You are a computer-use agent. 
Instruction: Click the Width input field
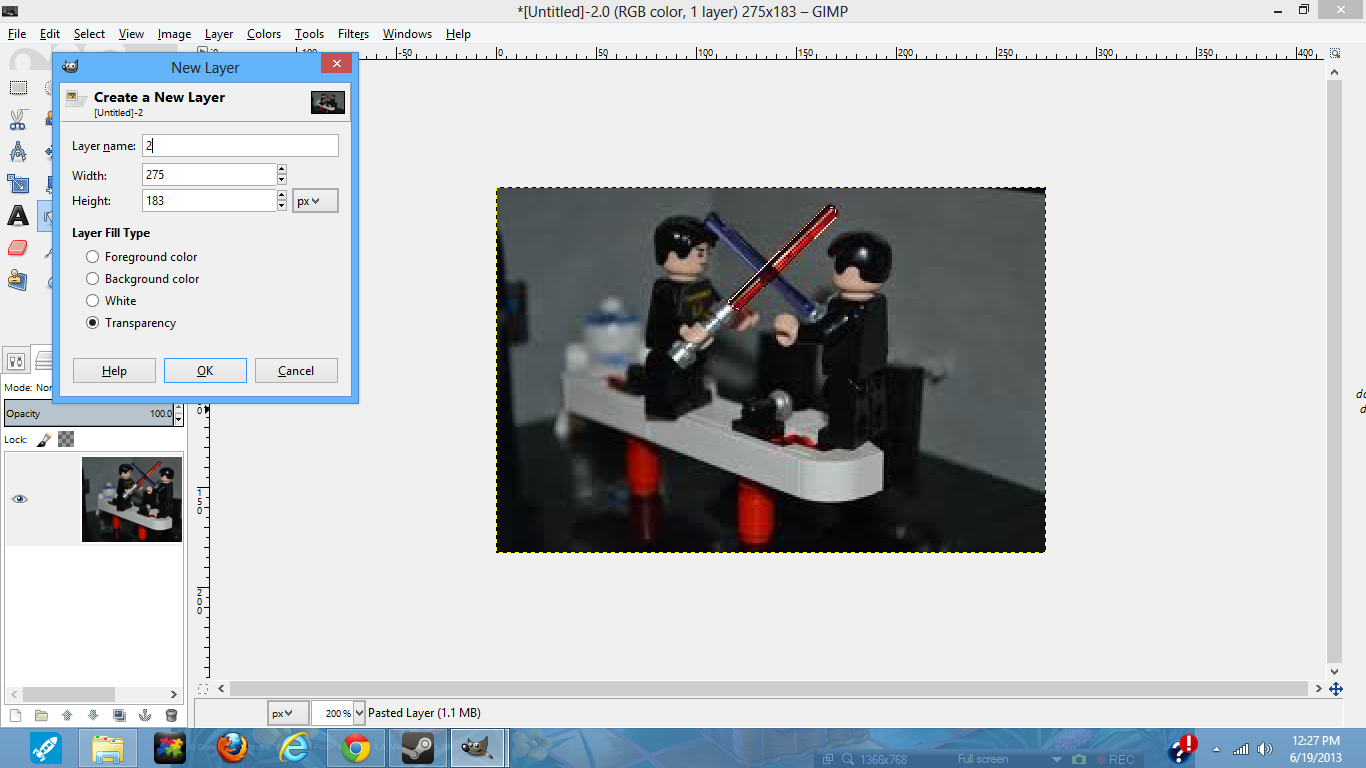[209, 175]
